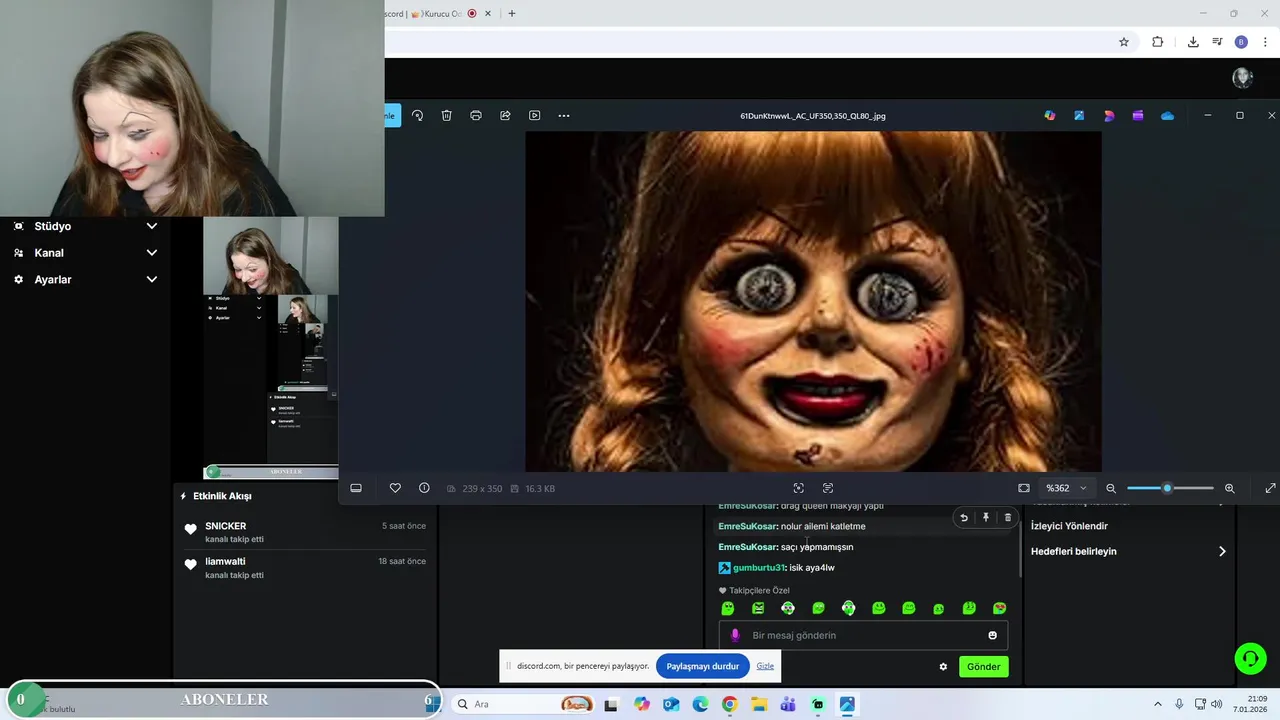Screen dimensions: 1280x720
Task: Click the Paylaşmayı durdur button
Action: pos(703,666)
